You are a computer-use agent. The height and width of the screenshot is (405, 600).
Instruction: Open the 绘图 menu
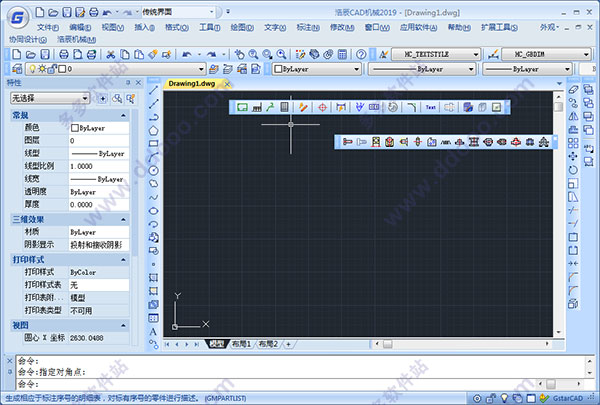[238, 25]
